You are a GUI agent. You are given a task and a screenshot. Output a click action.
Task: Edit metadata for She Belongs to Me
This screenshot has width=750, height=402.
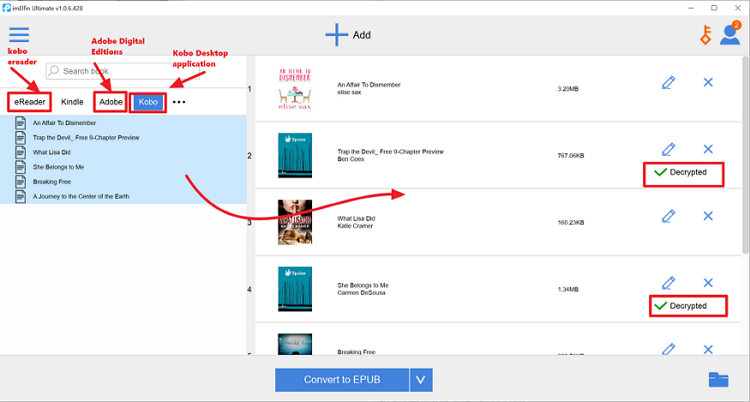(x=668, y=283)
